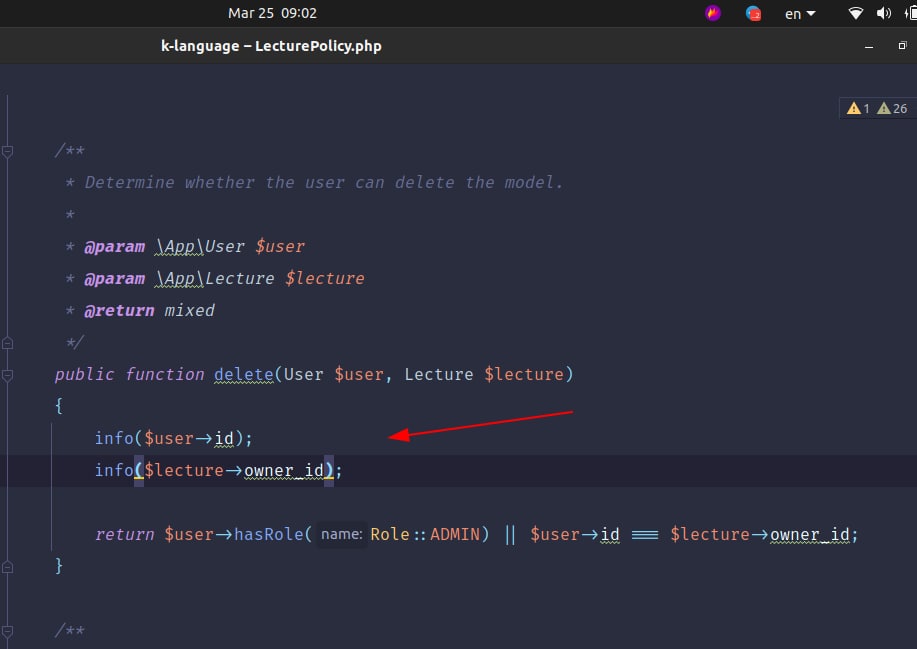Click the || operator in the return line
This screenshot has height=649, width=917.
pyautogui.click(x=510, y=534)
